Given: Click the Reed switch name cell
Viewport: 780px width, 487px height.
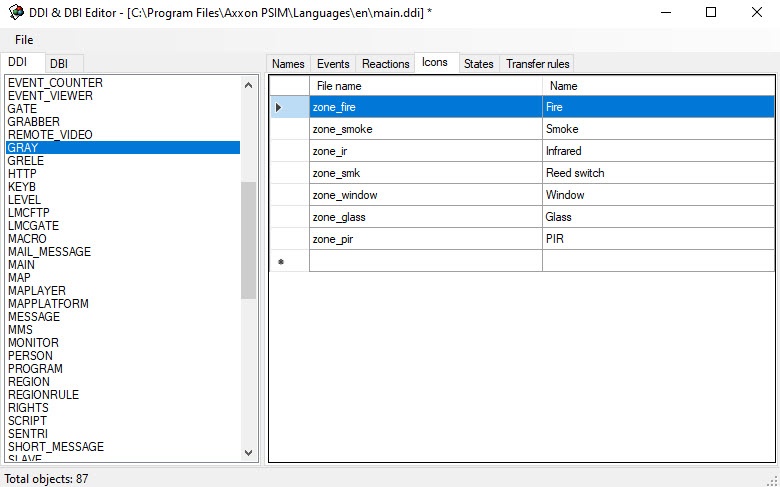Looking at the screenshot, I should point(659,173).
